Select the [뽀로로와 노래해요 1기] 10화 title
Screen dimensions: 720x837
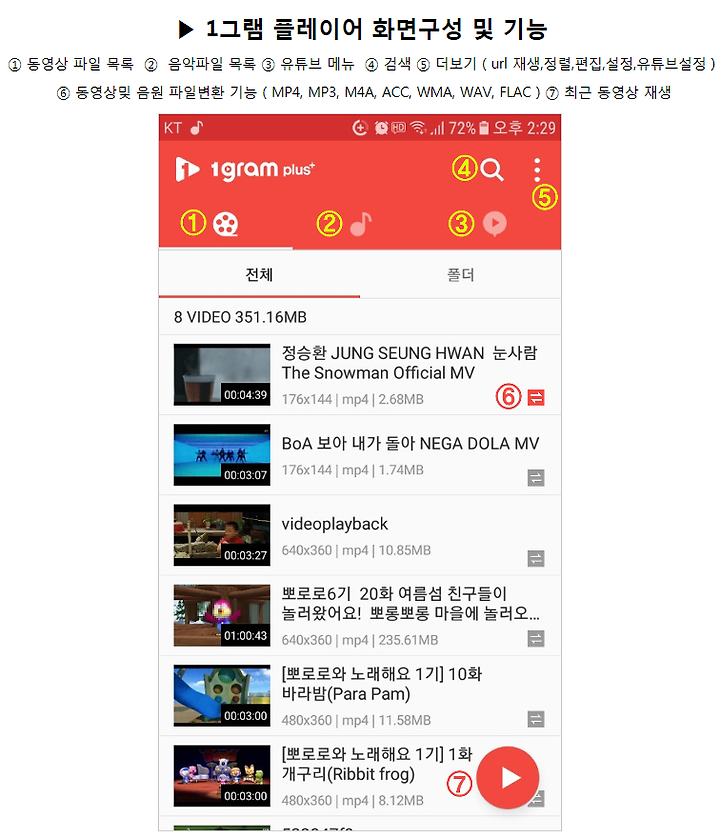coord(382,674)
